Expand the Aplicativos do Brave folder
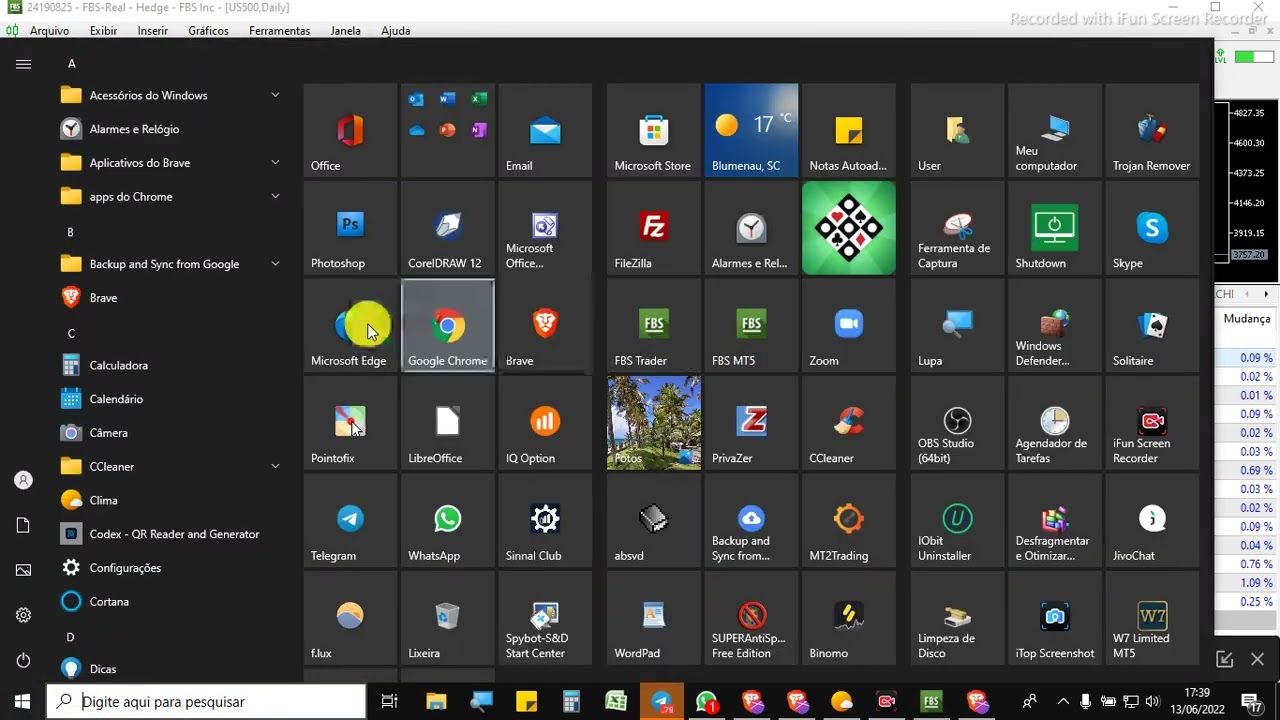This screenshot has width=1280, height=720. tap(171, 163)
